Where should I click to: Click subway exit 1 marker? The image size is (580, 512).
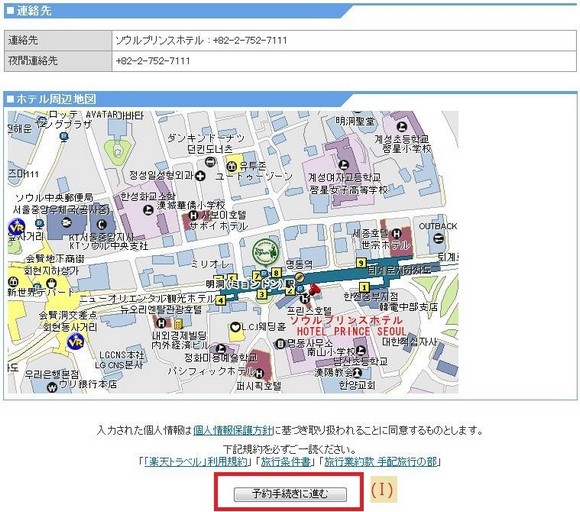[x=364, y=287]
